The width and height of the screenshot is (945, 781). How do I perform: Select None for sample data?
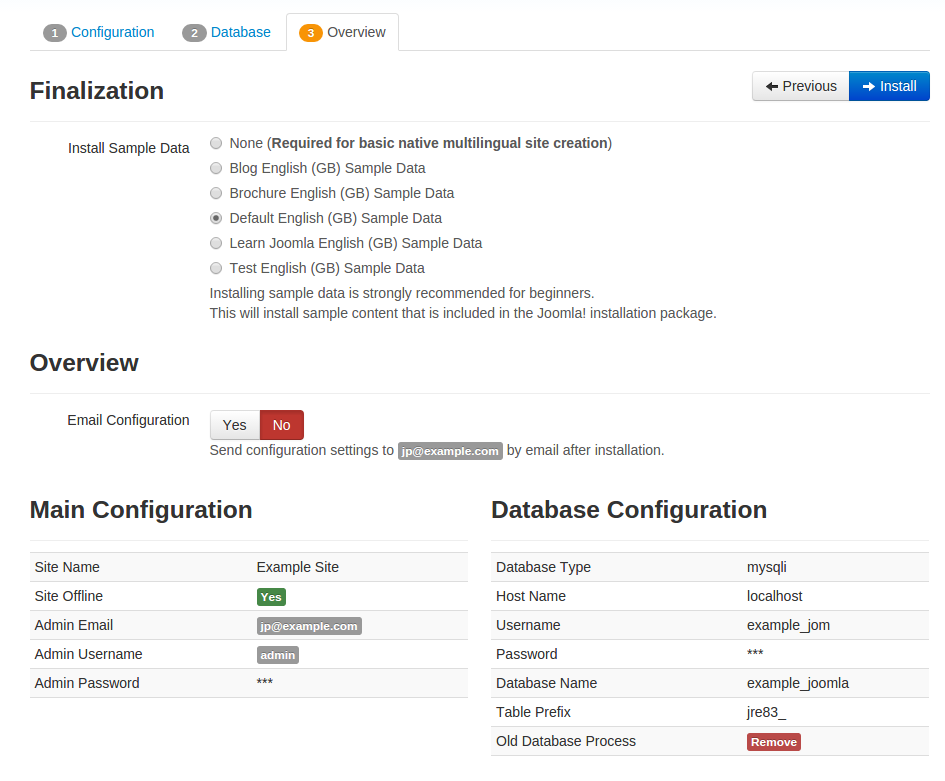216,143
